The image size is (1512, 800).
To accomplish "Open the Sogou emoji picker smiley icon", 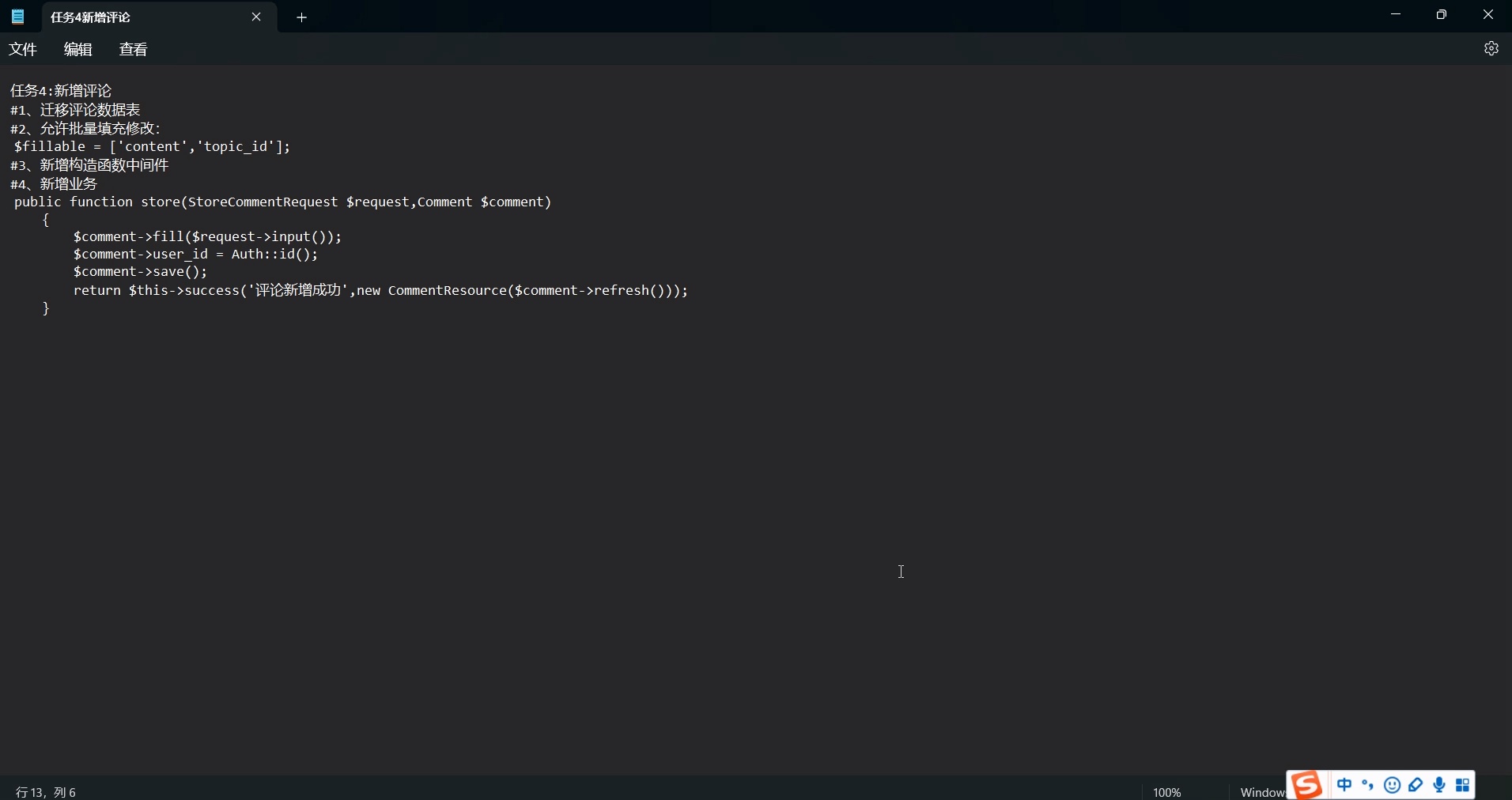I will (x=1393, y=784).
